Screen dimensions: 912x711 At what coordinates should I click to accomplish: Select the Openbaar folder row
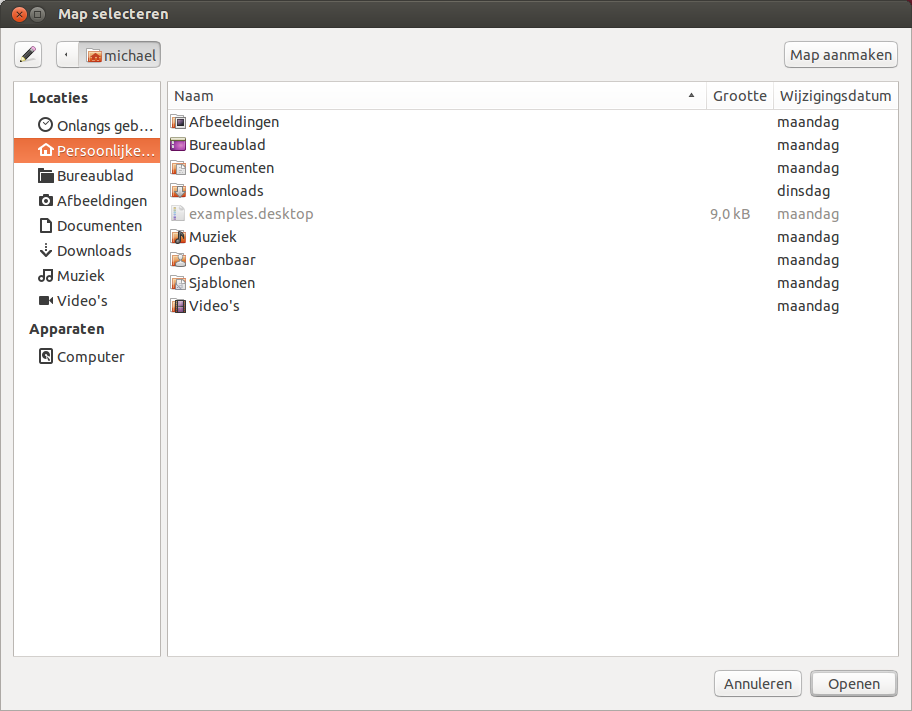click(x=221, y=260)
